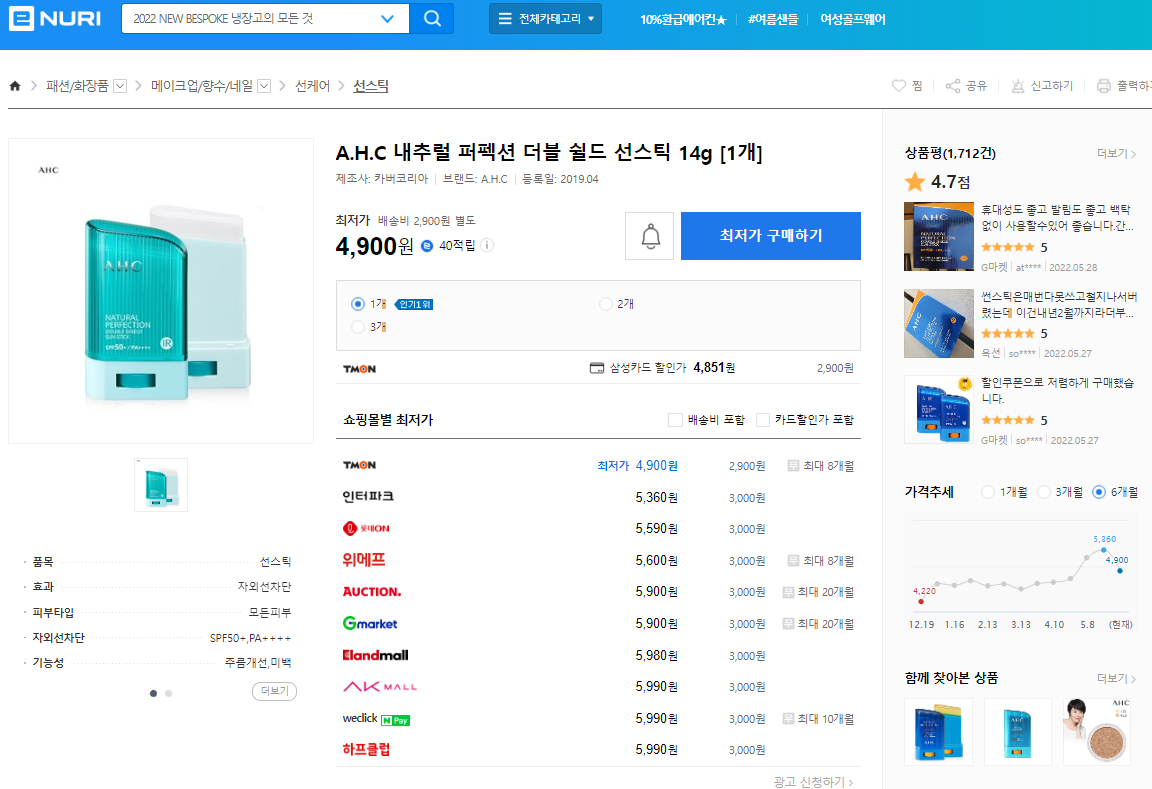
Task: Open the 전체카테고리 menu
Action: [x=545, y=18]
